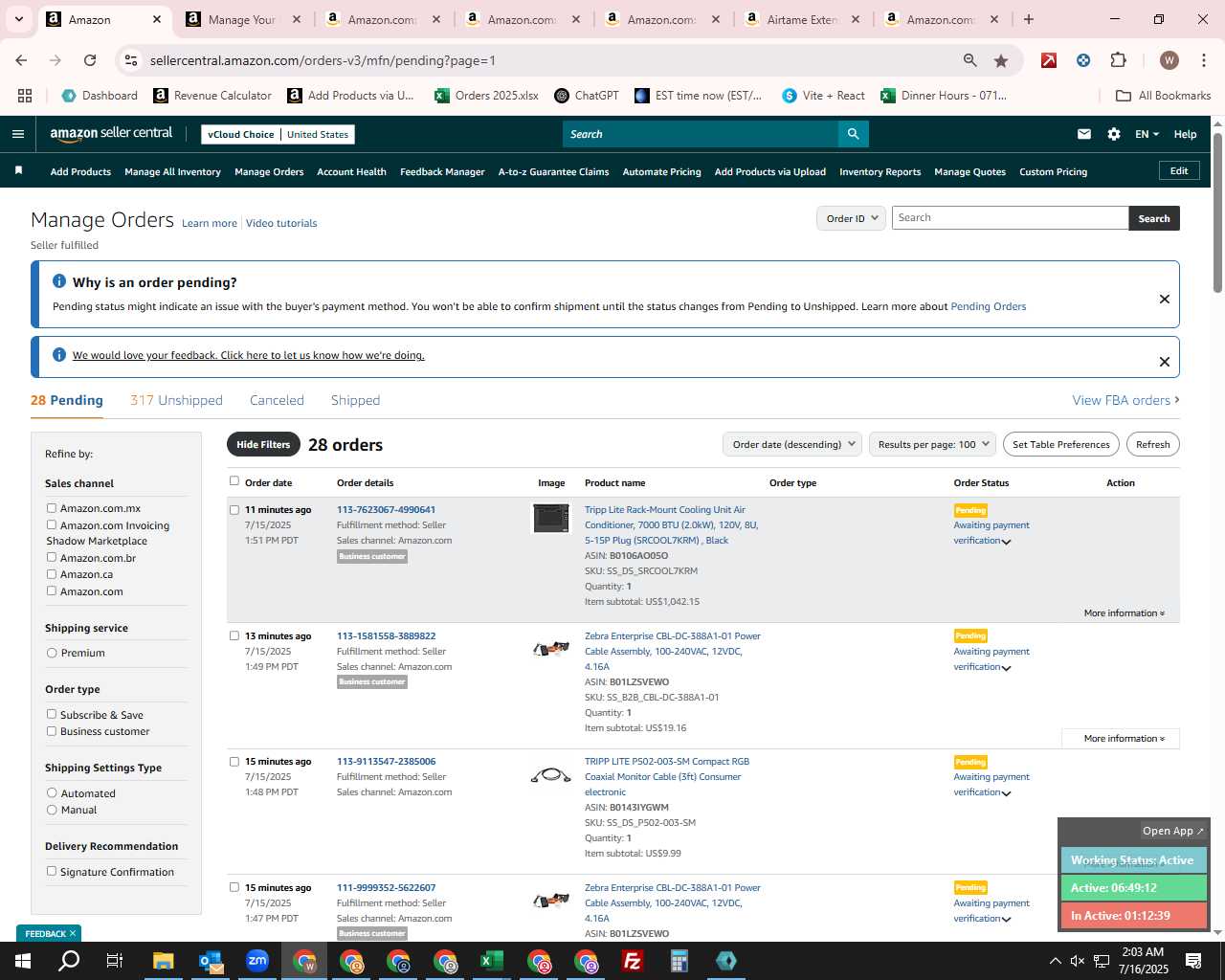Open browser tab search dropdown arrow
The width and height of the screenshot is (1225, 980).
(18, 19)
